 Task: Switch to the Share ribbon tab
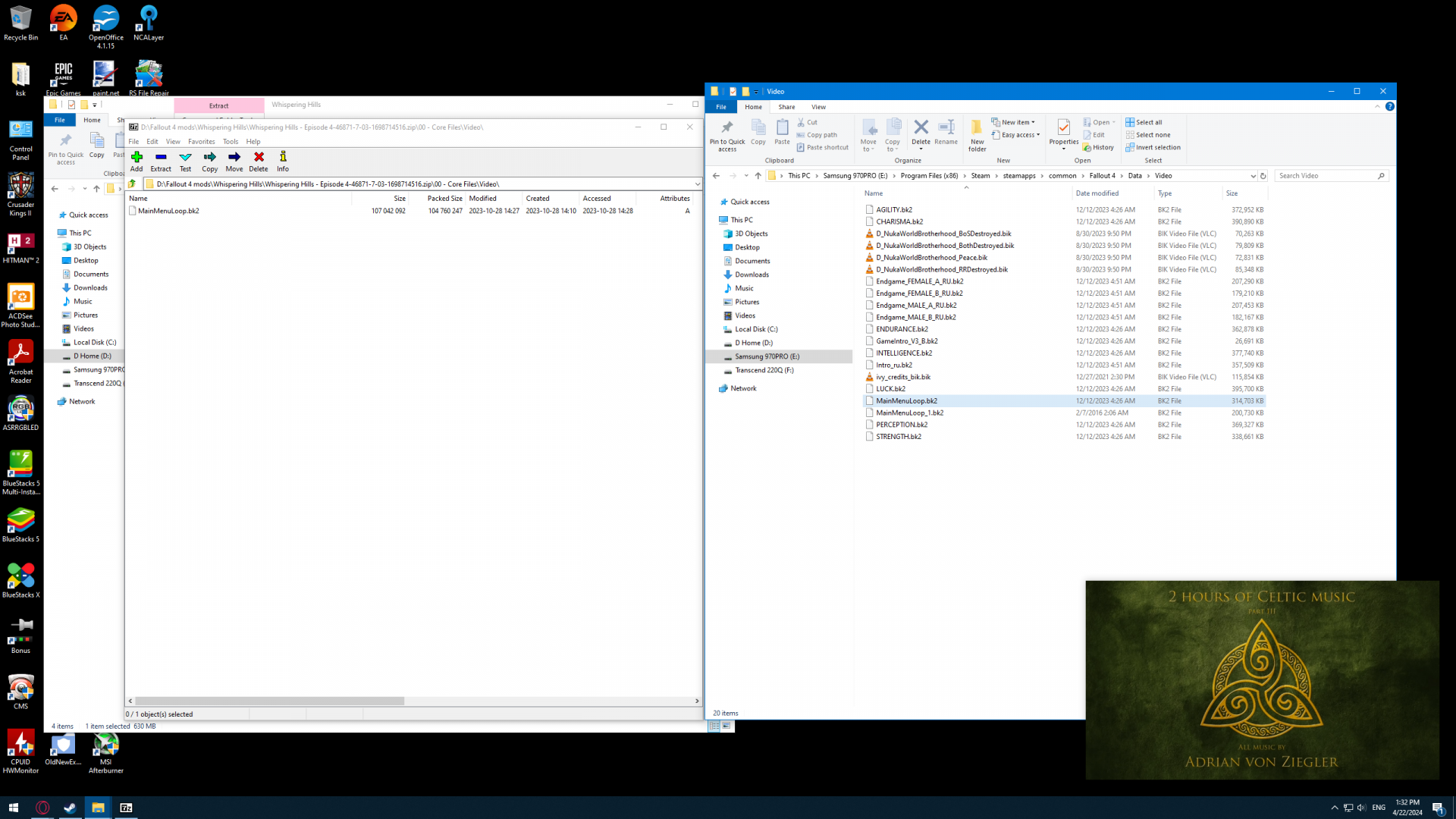(786, 107)
